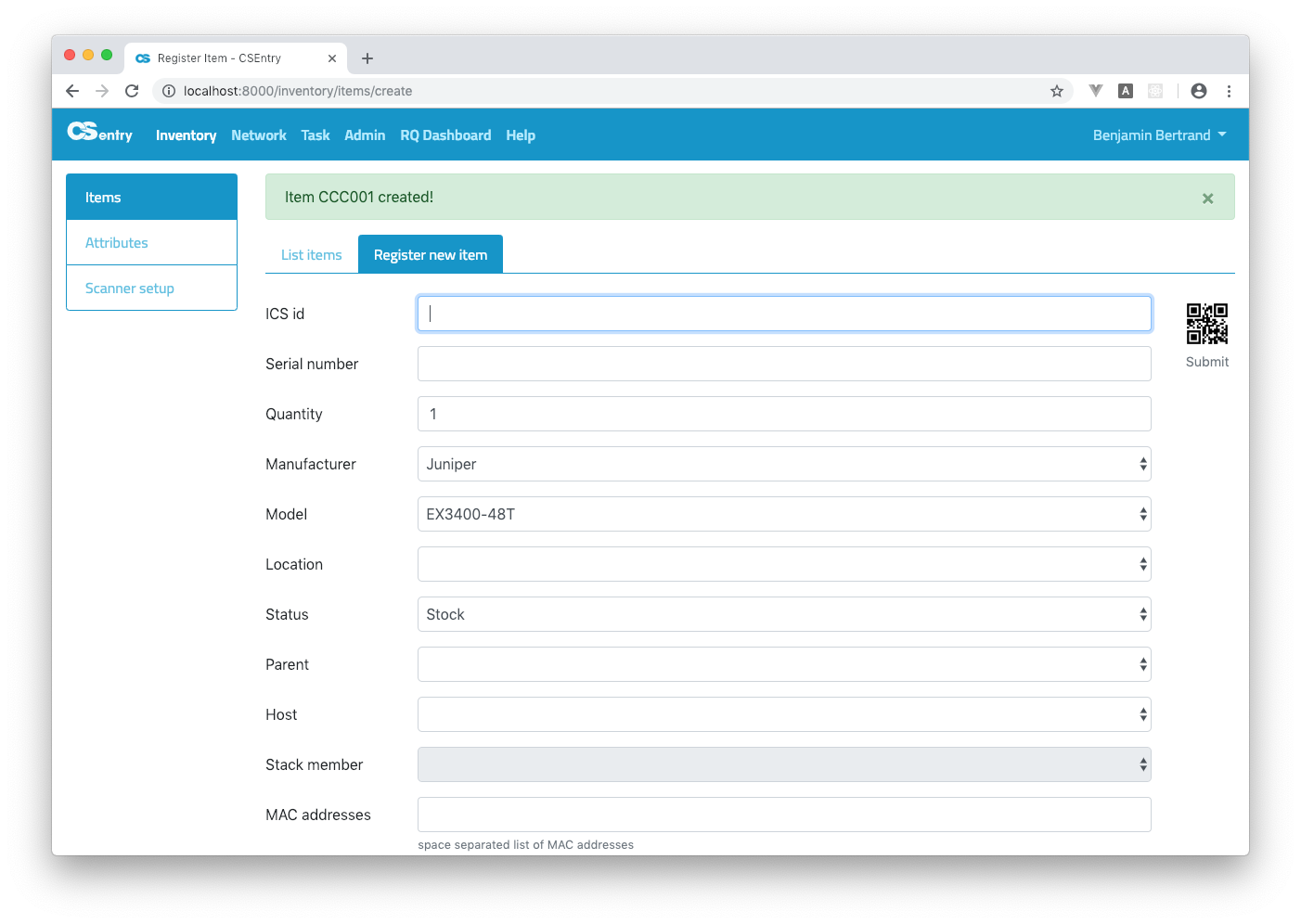Go back using the browser back arrow
1301x924 pixels.
(72, 91)
